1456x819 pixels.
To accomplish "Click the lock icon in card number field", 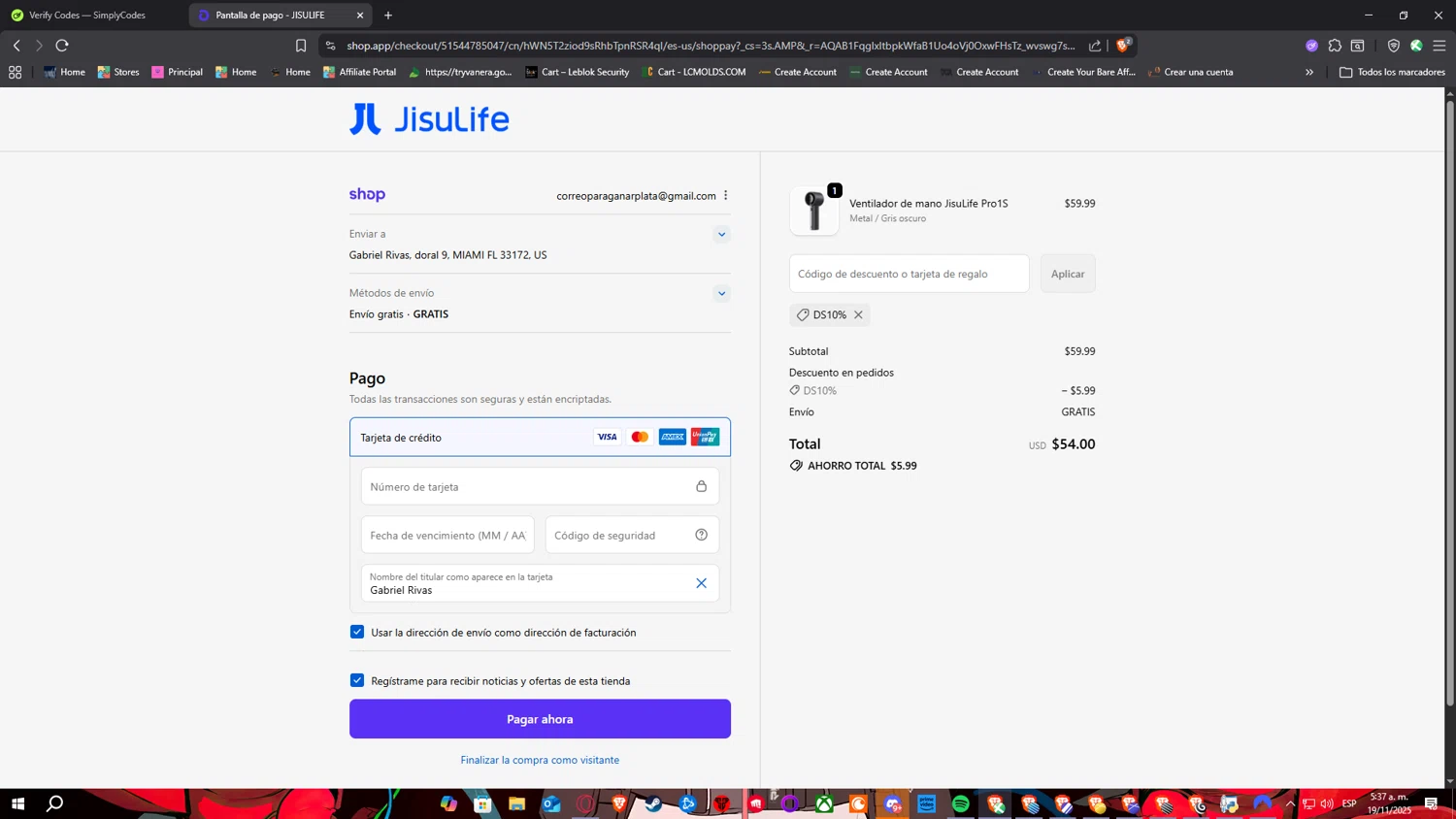I will 701,486.
